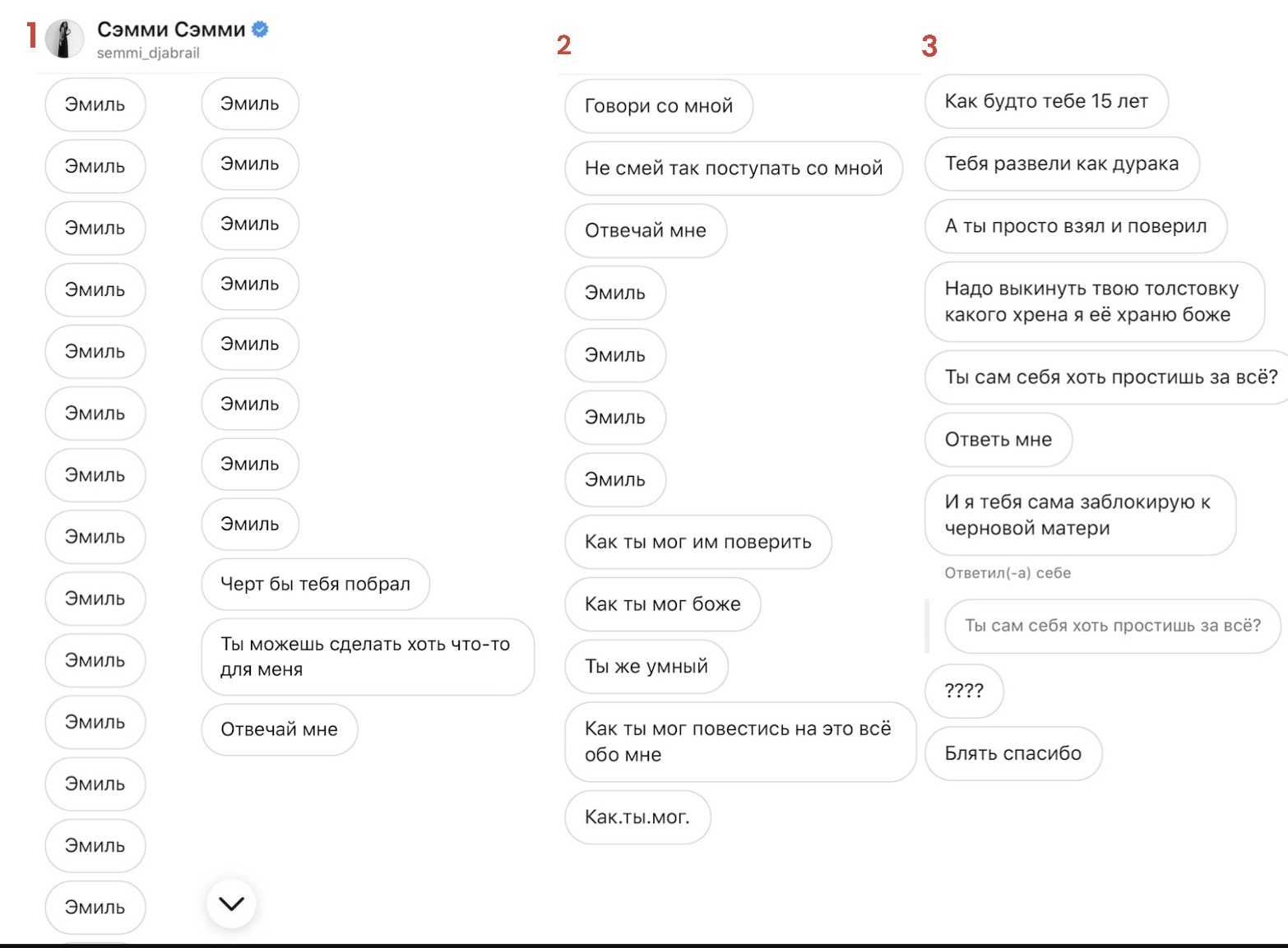Select the "Ты можешь сделать хоть что-то" message
The height and width of the screenshot is (948, 1288).
pos(368,657)
